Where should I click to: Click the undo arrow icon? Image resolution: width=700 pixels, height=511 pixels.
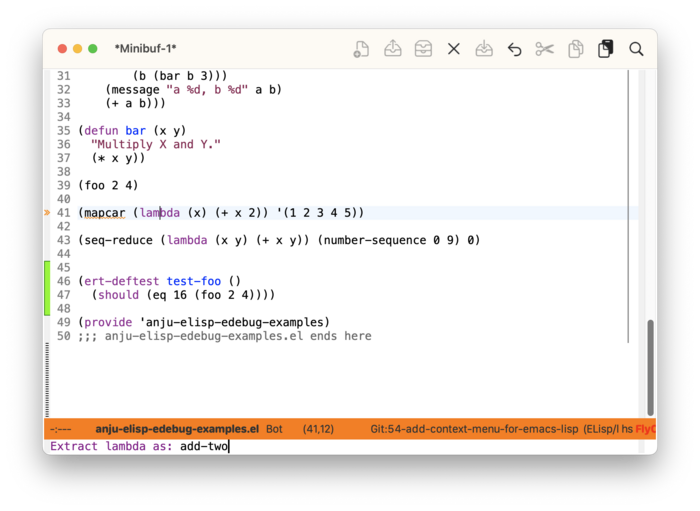point(514,49)
